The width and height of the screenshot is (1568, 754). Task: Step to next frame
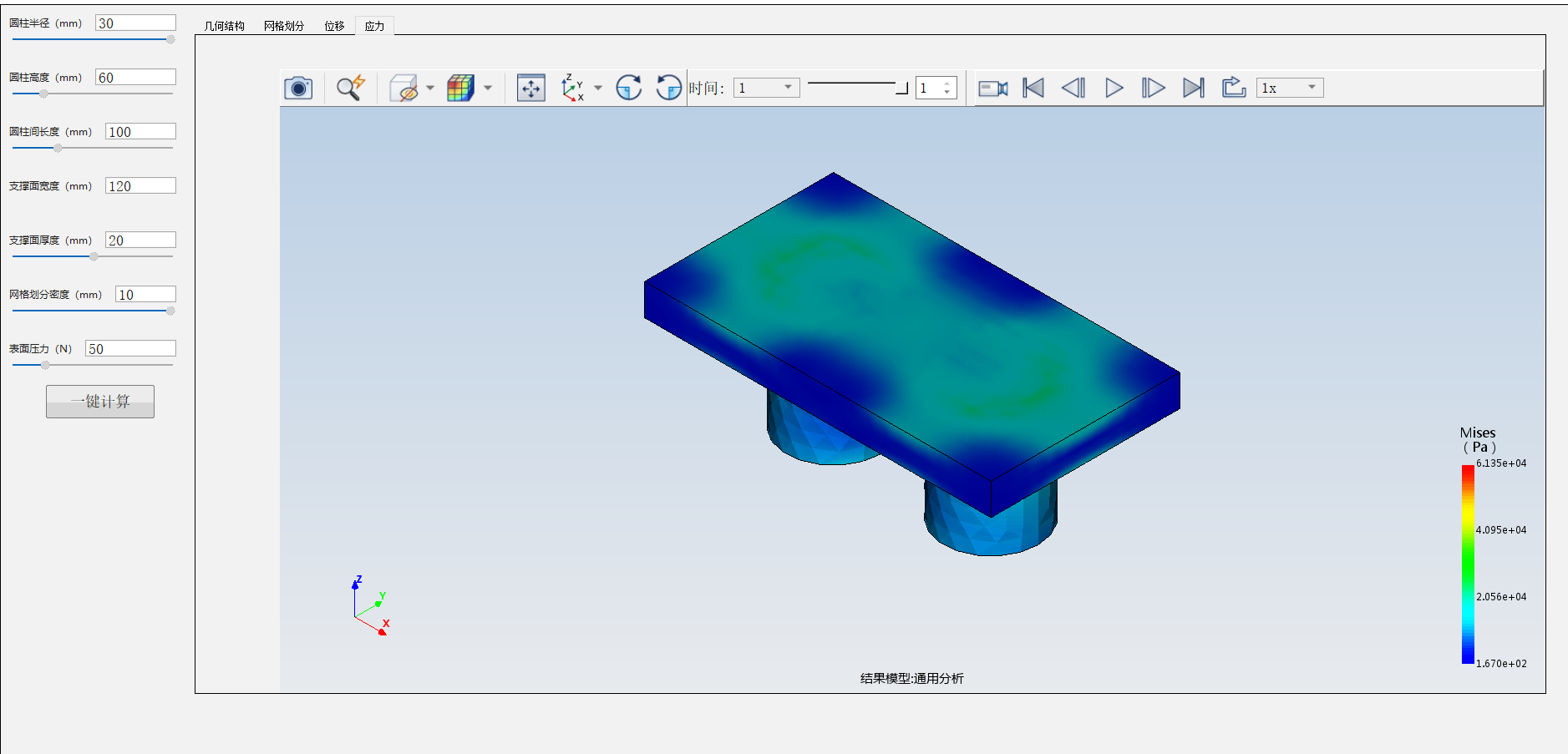pyautogui.click(x=1154, y=88)
